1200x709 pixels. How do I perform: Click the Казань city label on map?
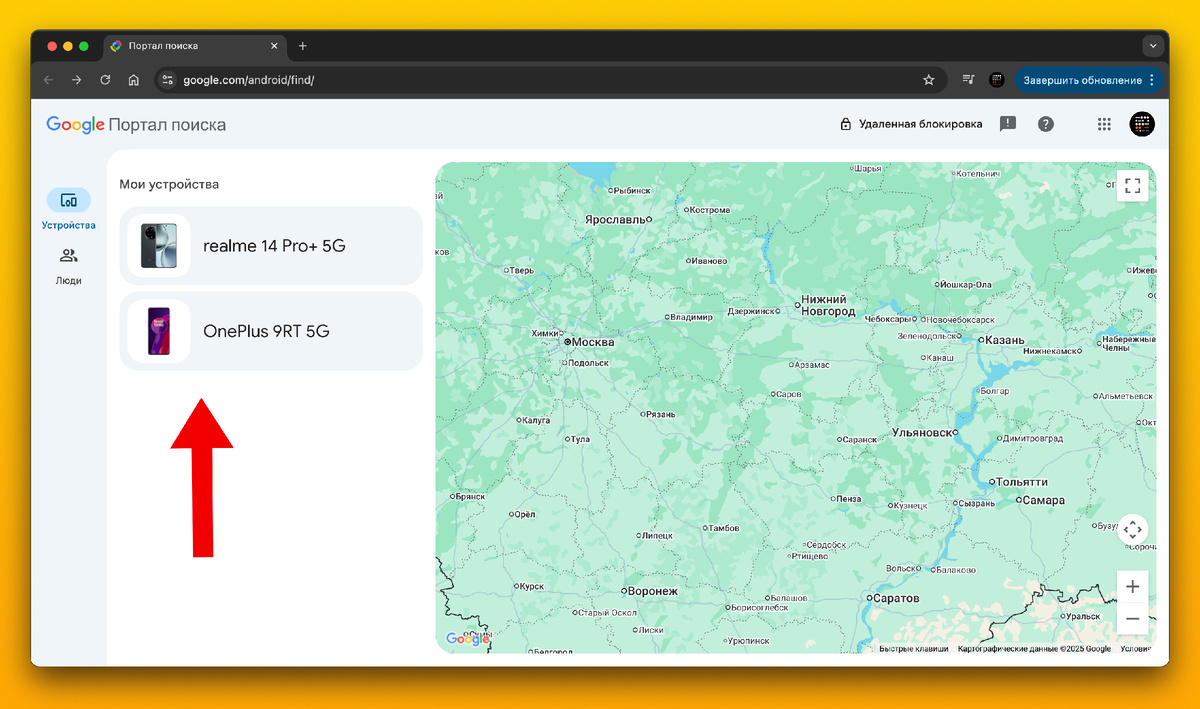tap(1004, 340)
